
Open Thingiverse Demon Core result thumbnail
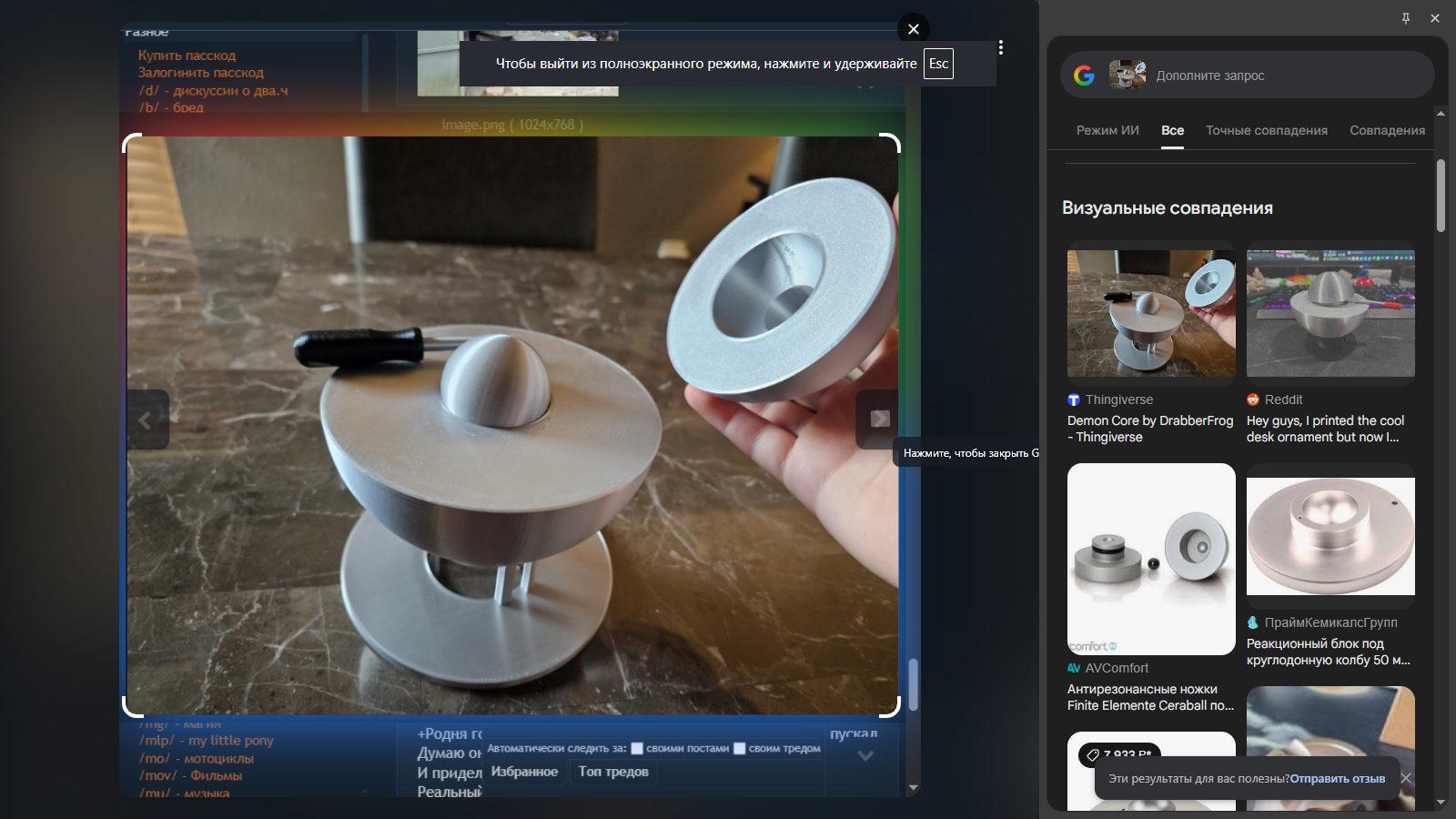pyautogui.click(x=1151, y=313)
